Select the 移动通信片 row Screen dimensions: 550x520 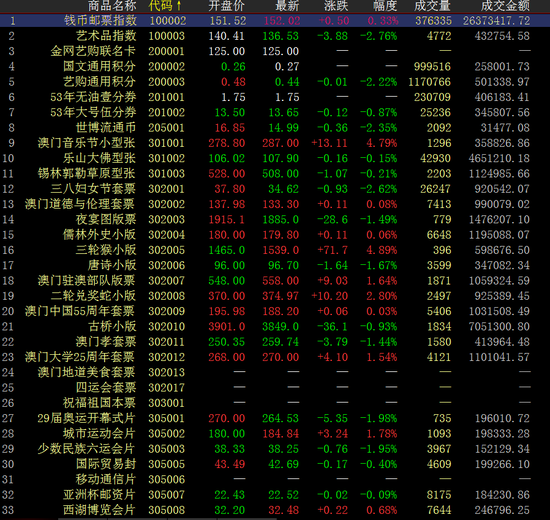[275, 480]
